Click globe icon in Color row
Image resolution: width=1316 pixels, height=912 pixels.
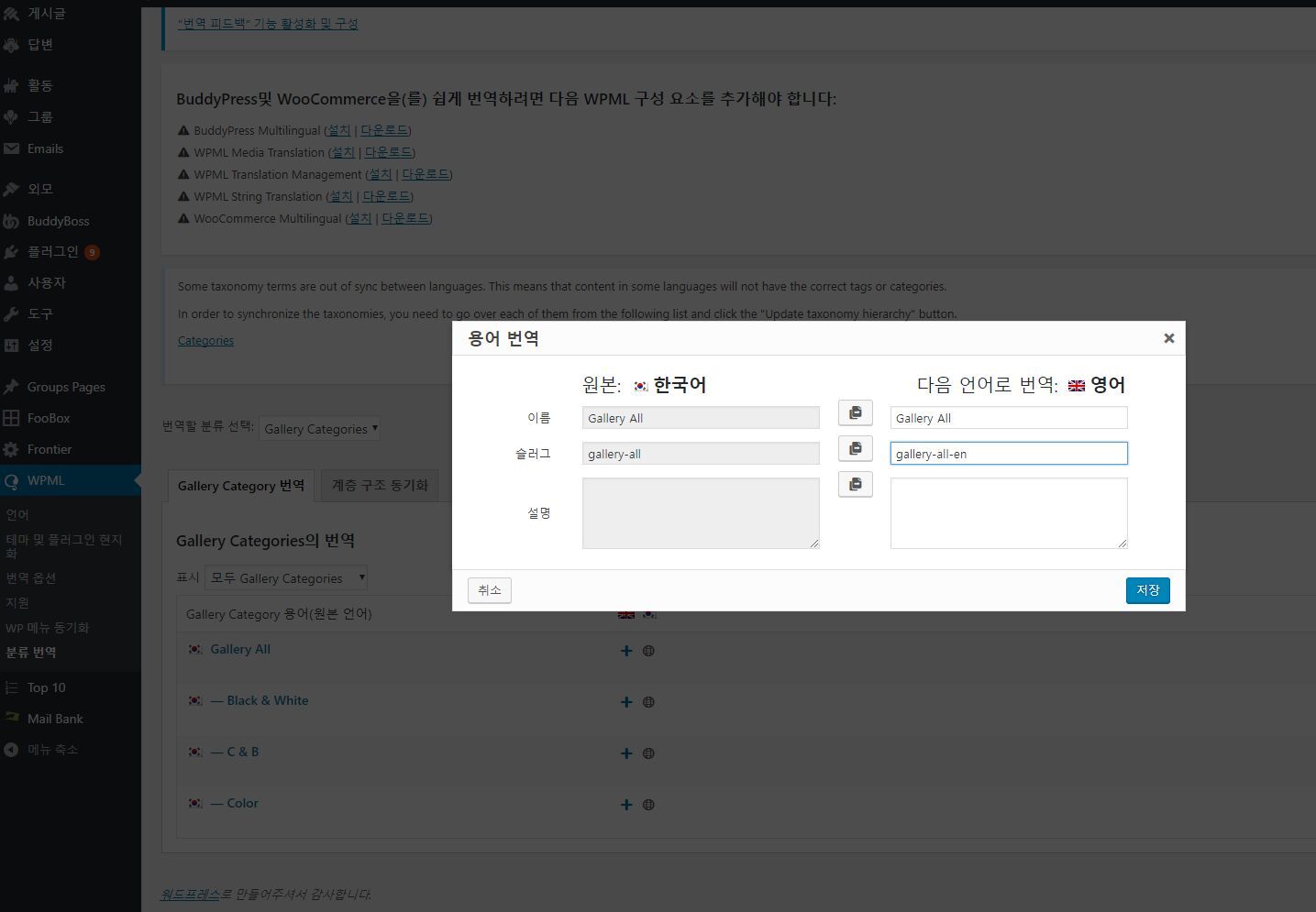click(x=648, y=805)
